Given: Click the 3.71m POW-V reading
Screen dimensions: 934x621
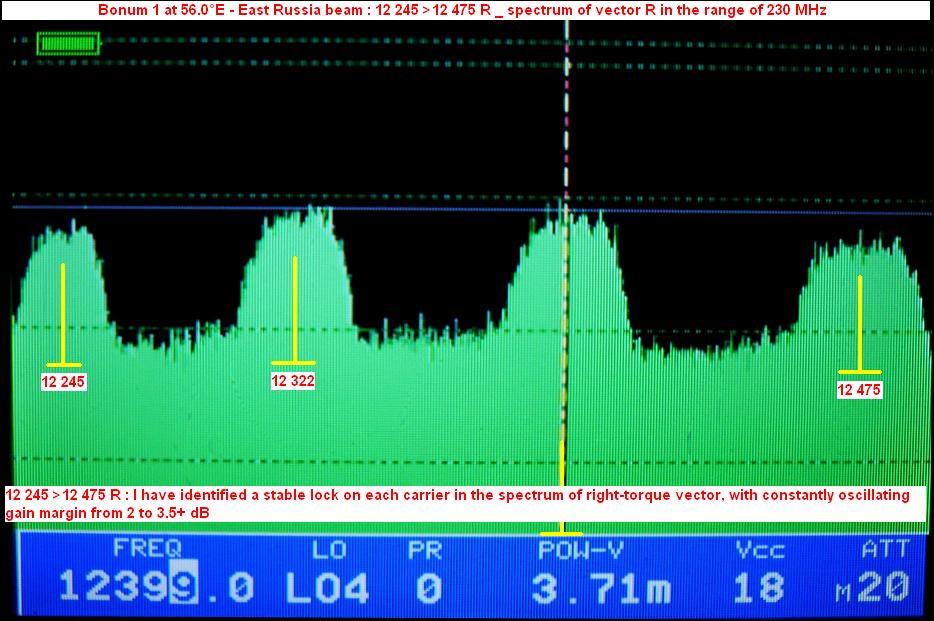Looking at the screenshot, I should click(599, 588).
